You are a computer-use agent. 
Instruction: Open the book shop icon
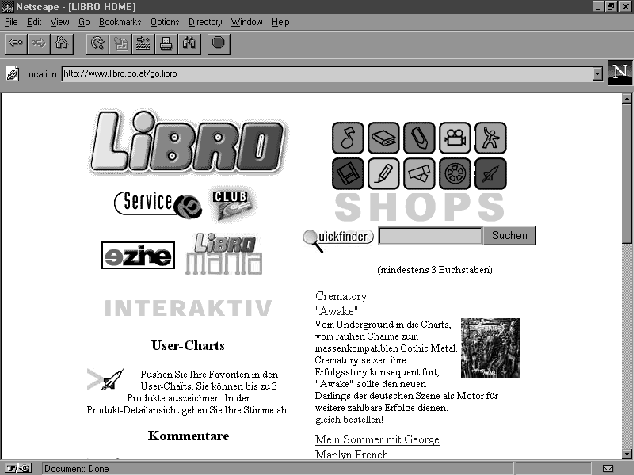point(383,138)
